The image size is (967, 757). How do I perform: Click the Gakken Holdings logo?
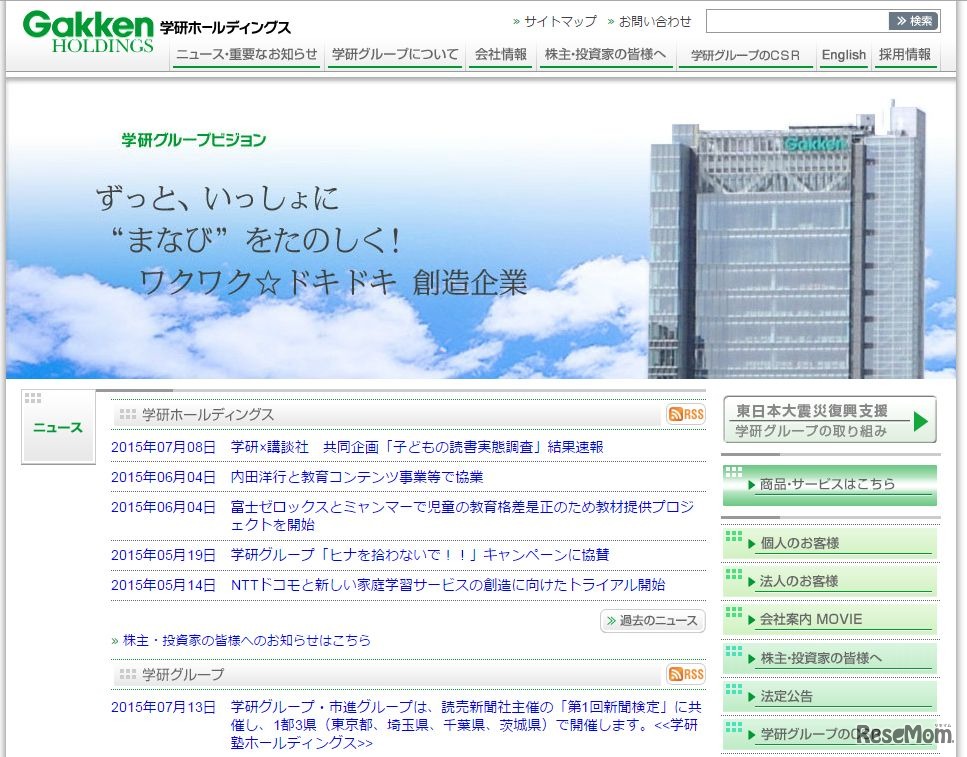[x=88, y=32]
